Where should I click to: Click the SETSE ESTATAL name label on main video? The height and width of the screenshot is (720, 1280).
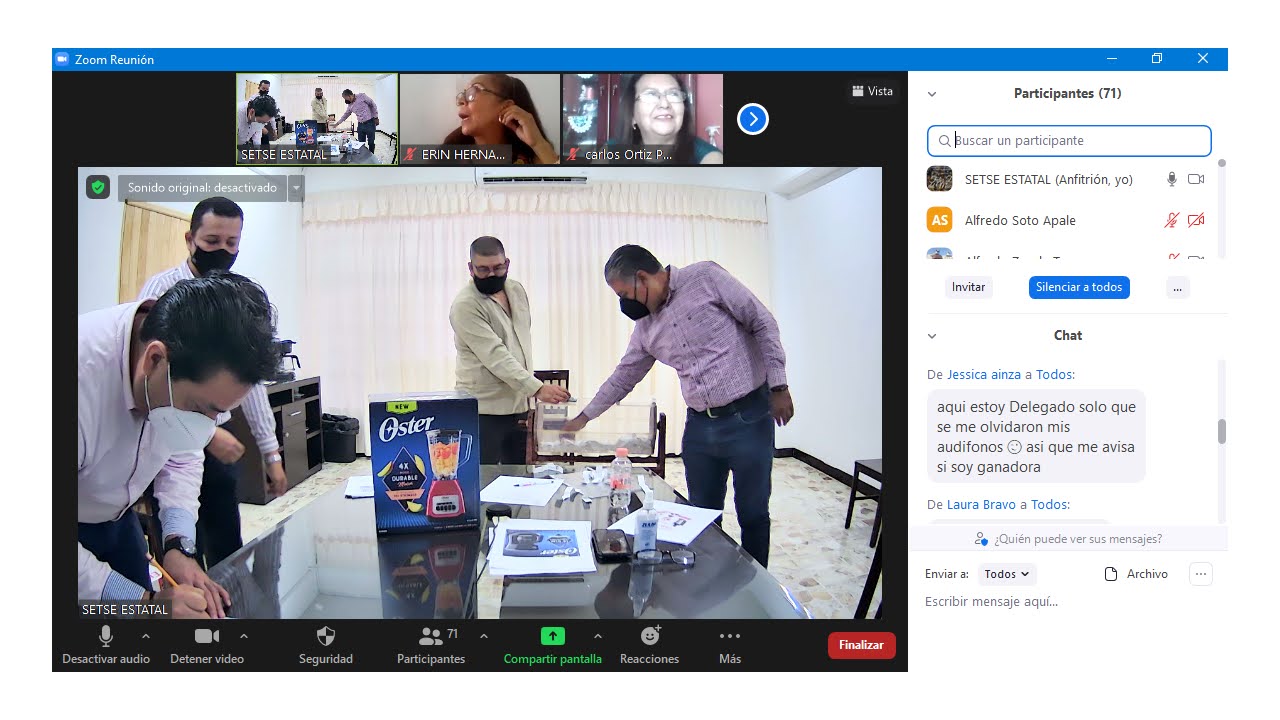pos(125,609)
